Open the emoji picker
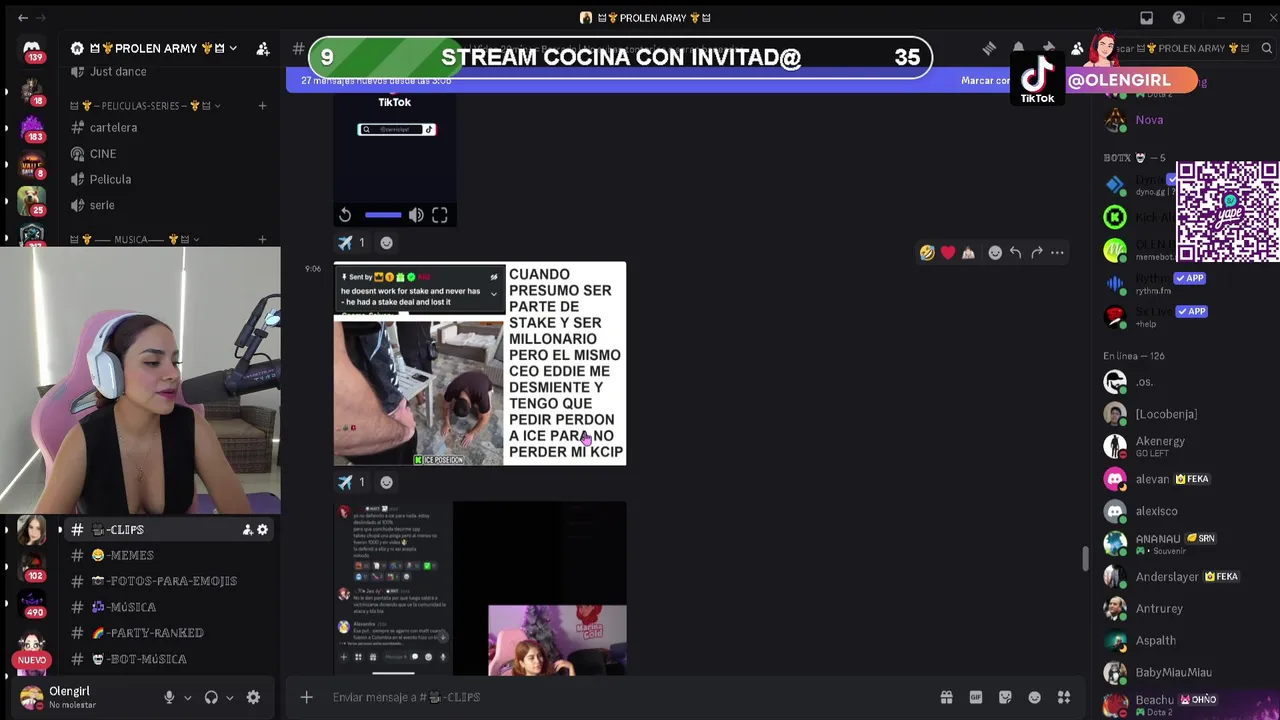The image size is (1280, 720). [1035, 697]
